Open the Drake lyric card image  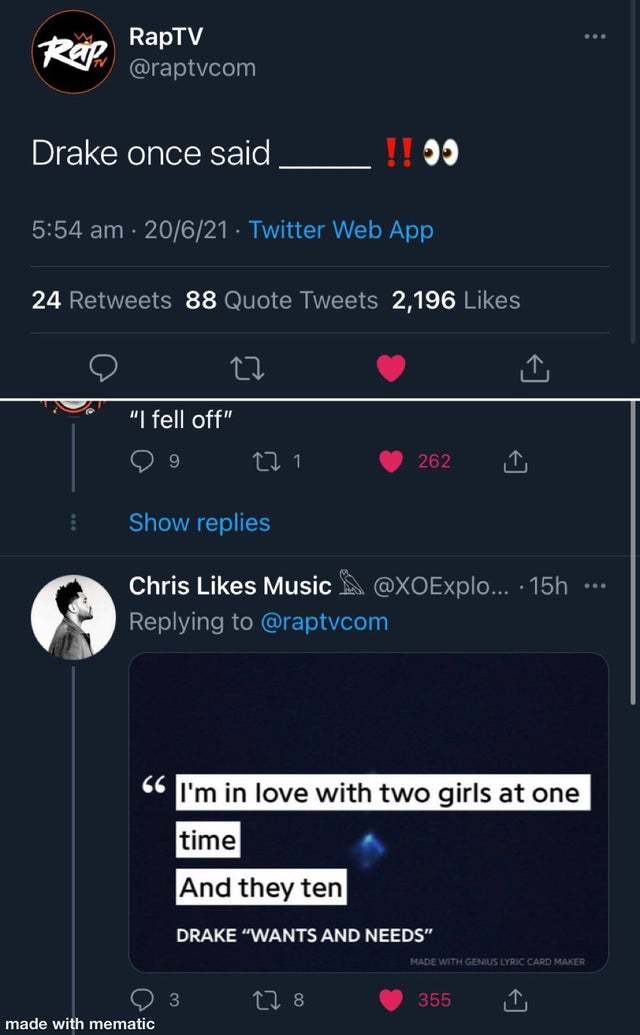click(x=369, y=812)
